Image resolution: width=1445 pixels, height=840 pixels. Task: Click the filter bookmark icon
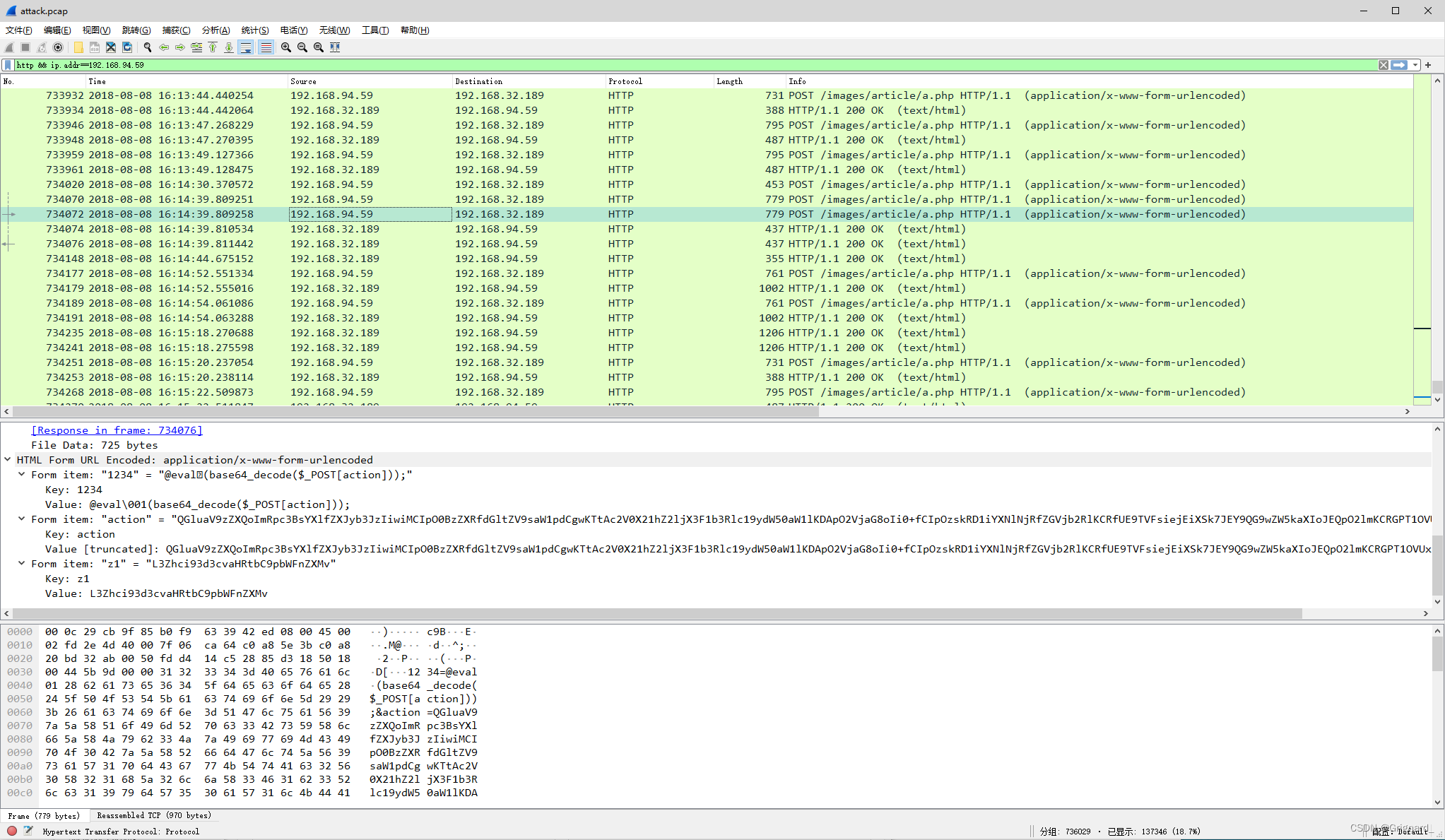click(8, 65)
